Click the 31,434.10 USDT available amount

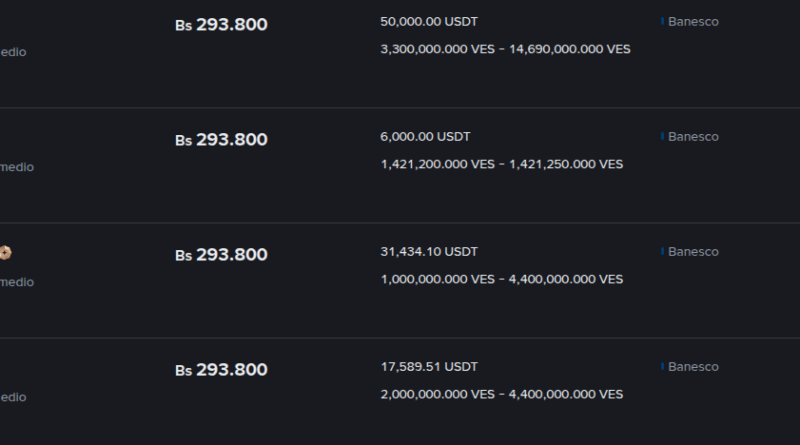(x=429, y=252)
